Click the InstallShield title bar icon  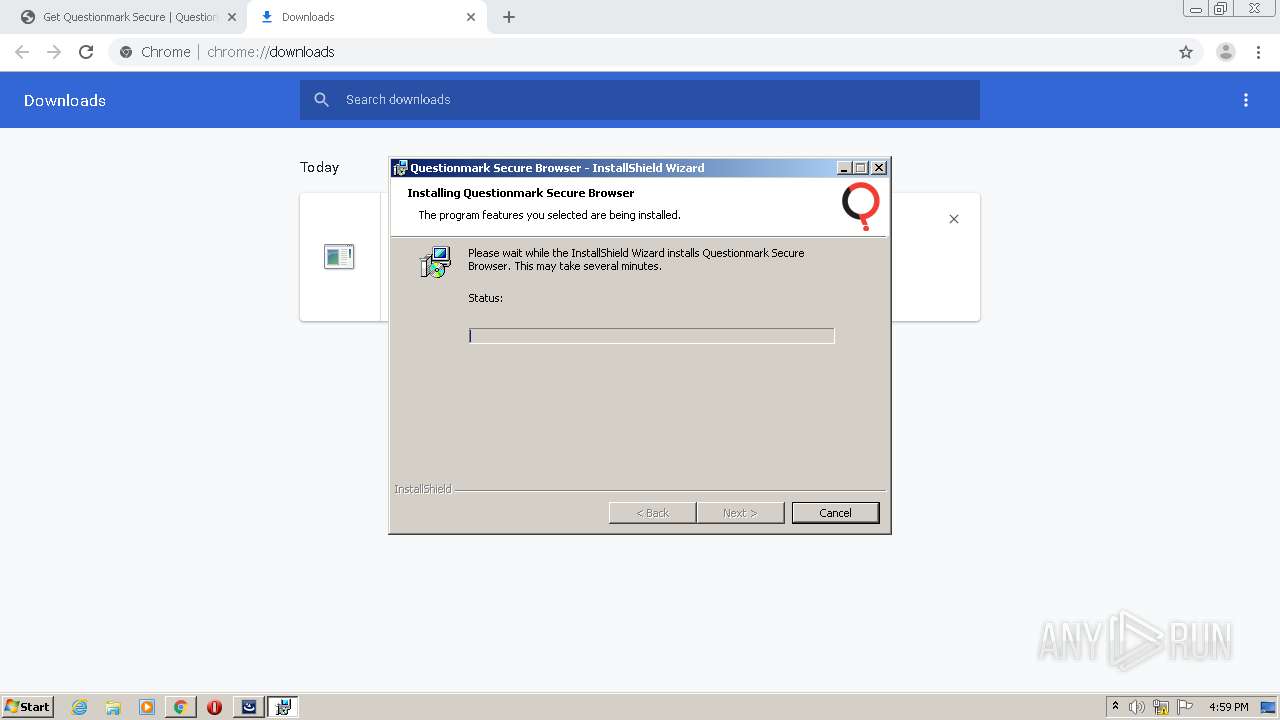(x=400, y=168)
